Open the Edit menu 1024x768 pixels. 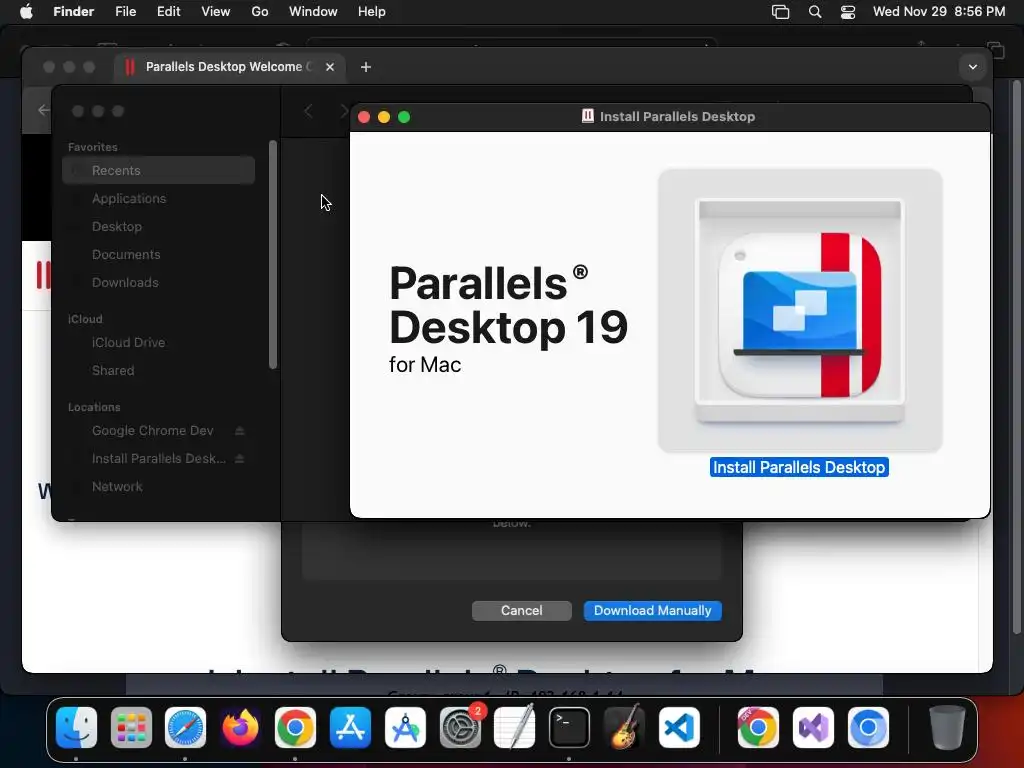[x=168, y=12]
